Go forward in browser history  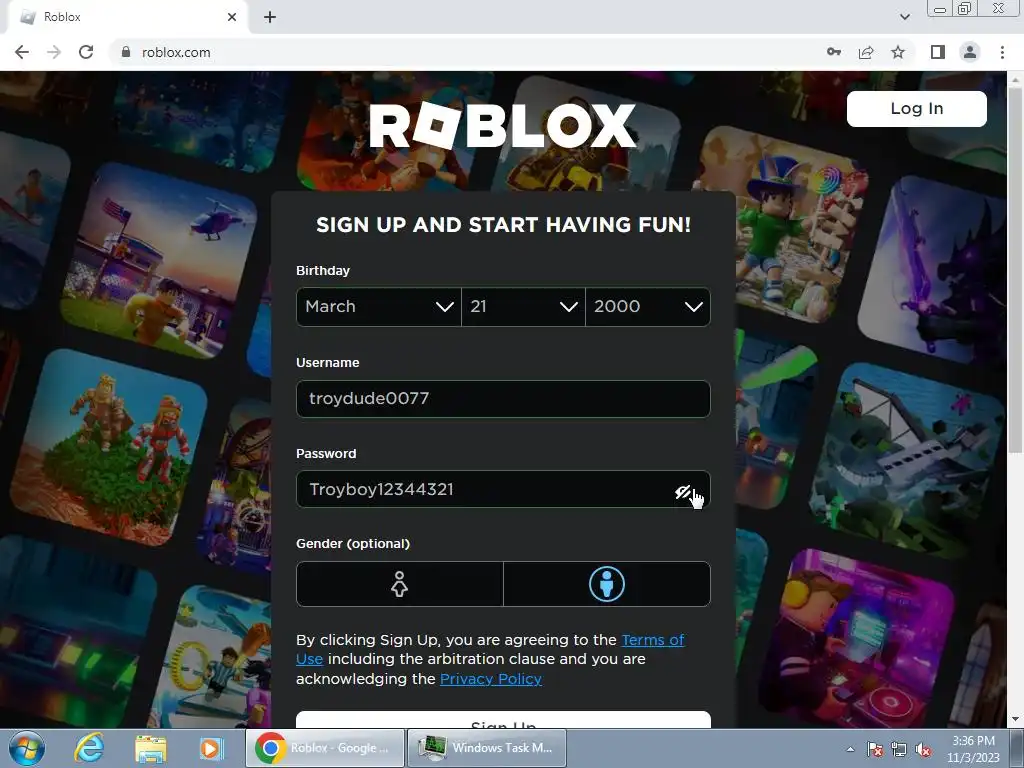(54, 52)
